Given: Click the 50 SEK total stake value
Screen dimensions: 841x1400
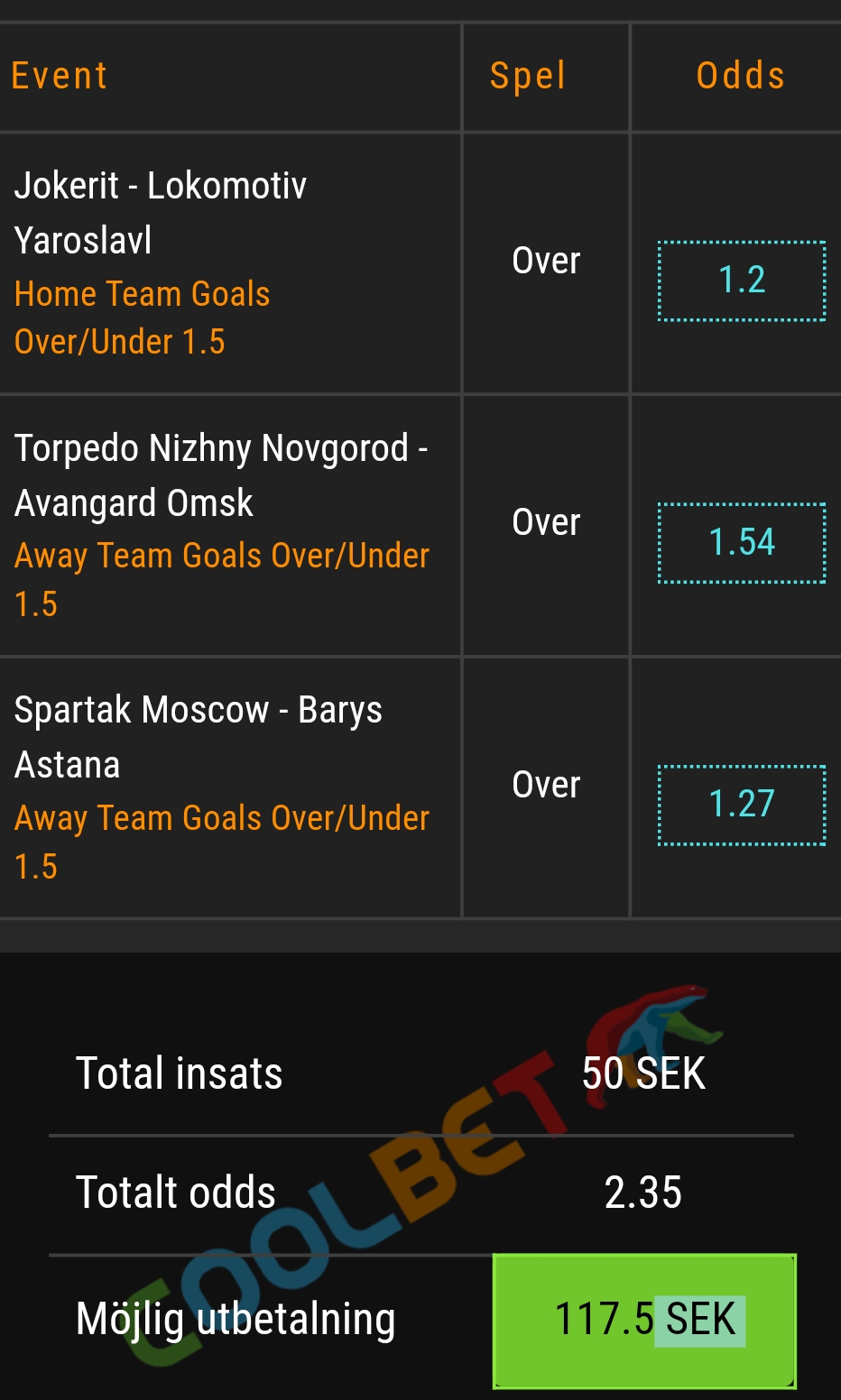Looking at the screenshot, I should click(x=643, y=1074).
